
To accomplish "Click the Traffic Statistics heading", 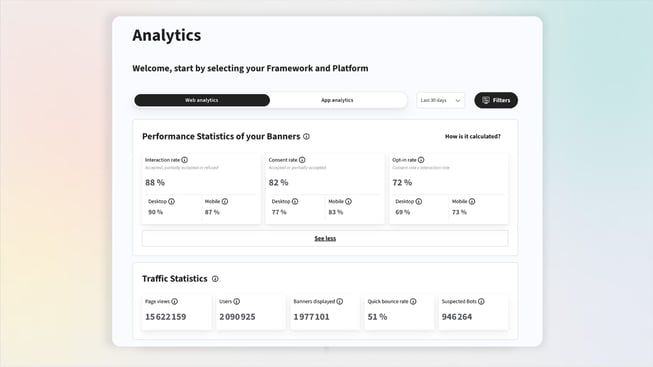I will tap(174, 279).
